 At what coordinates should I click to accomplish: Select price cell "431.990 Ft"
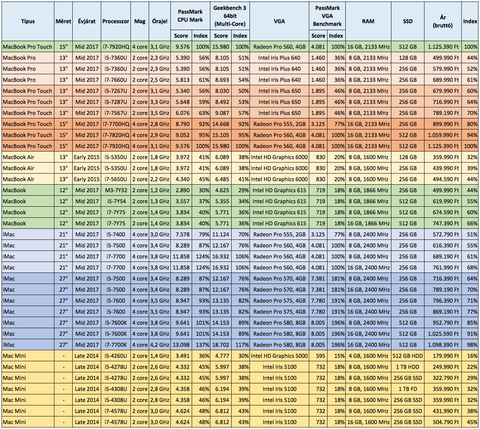[443, 411]
